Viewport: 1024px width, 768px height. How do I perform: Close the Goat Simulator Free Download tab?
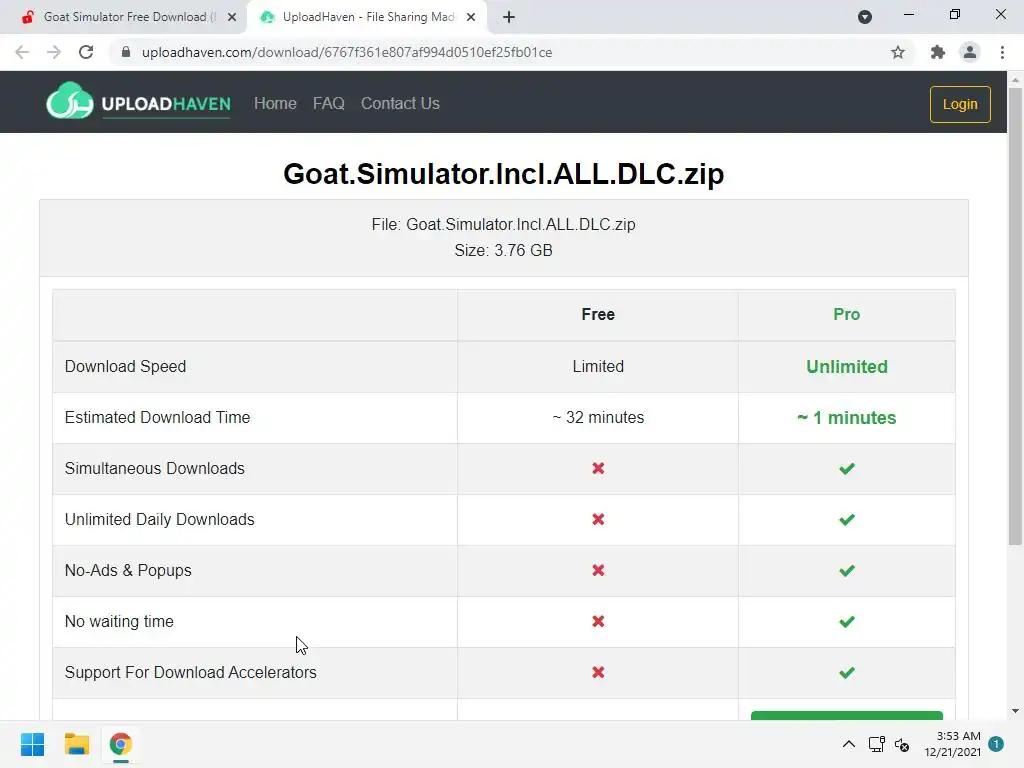pos(232,17)
